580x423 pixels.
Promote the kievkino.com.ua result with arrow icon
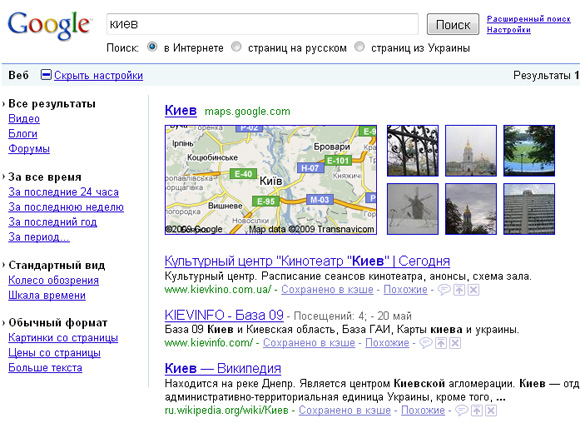459,290
